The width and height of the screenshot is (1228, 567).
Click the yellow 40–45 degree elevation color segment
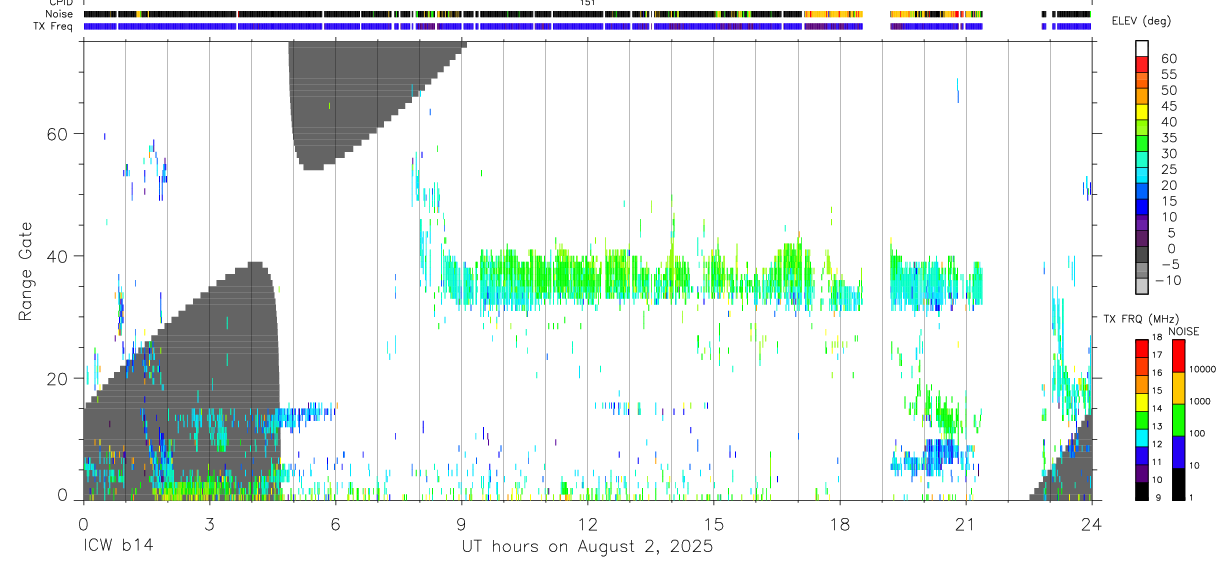click(x=1142, y=114)
